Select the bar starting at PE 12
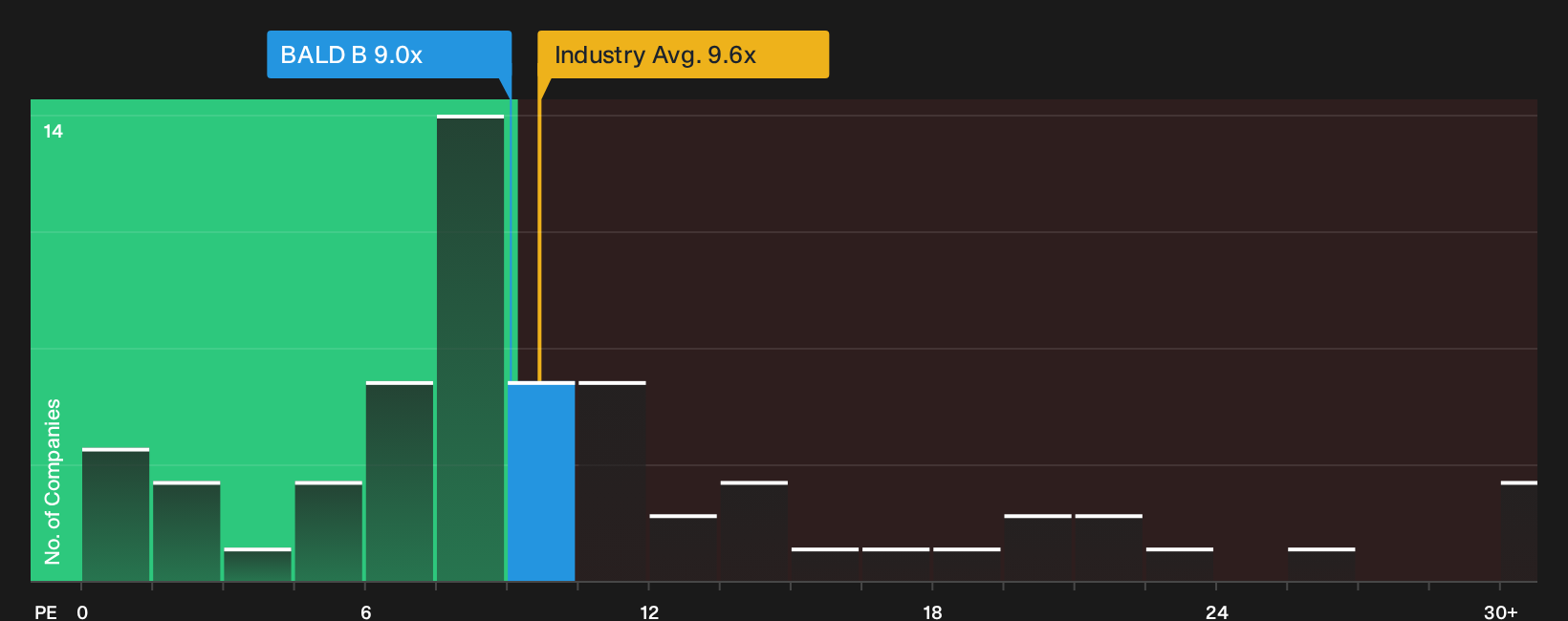Image resolution: width=1568 pixels, height=621 pixels. click(683, 547)
